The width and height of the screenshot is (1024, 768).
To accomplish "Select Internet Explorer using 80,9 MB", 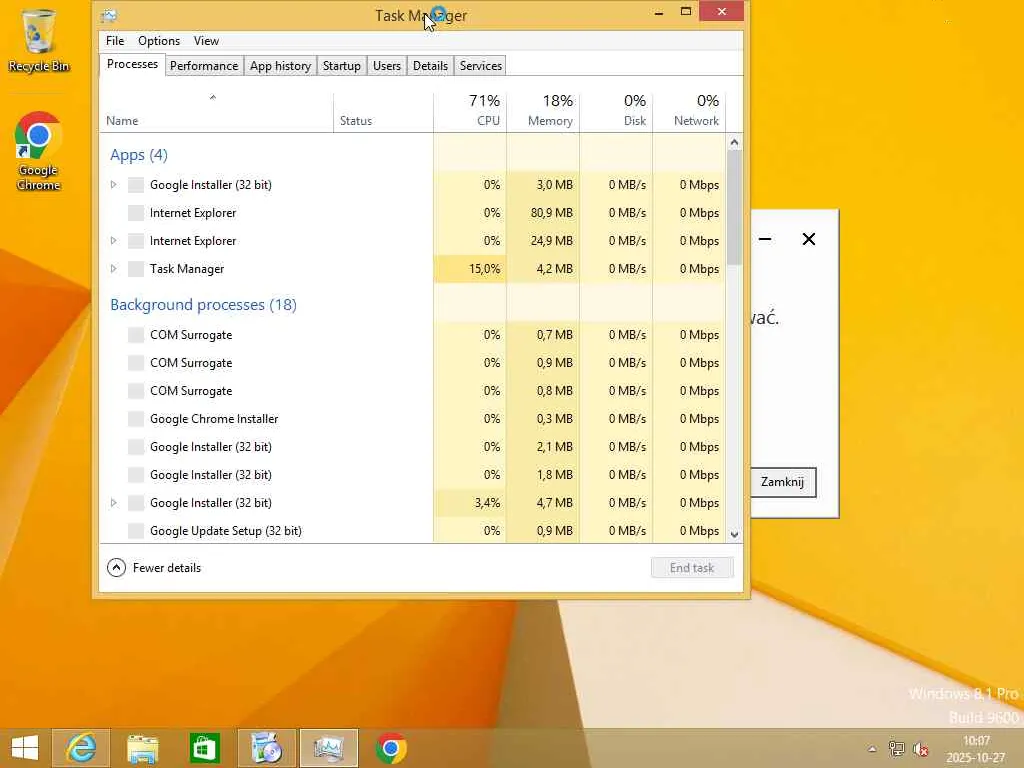I will 412,212.
